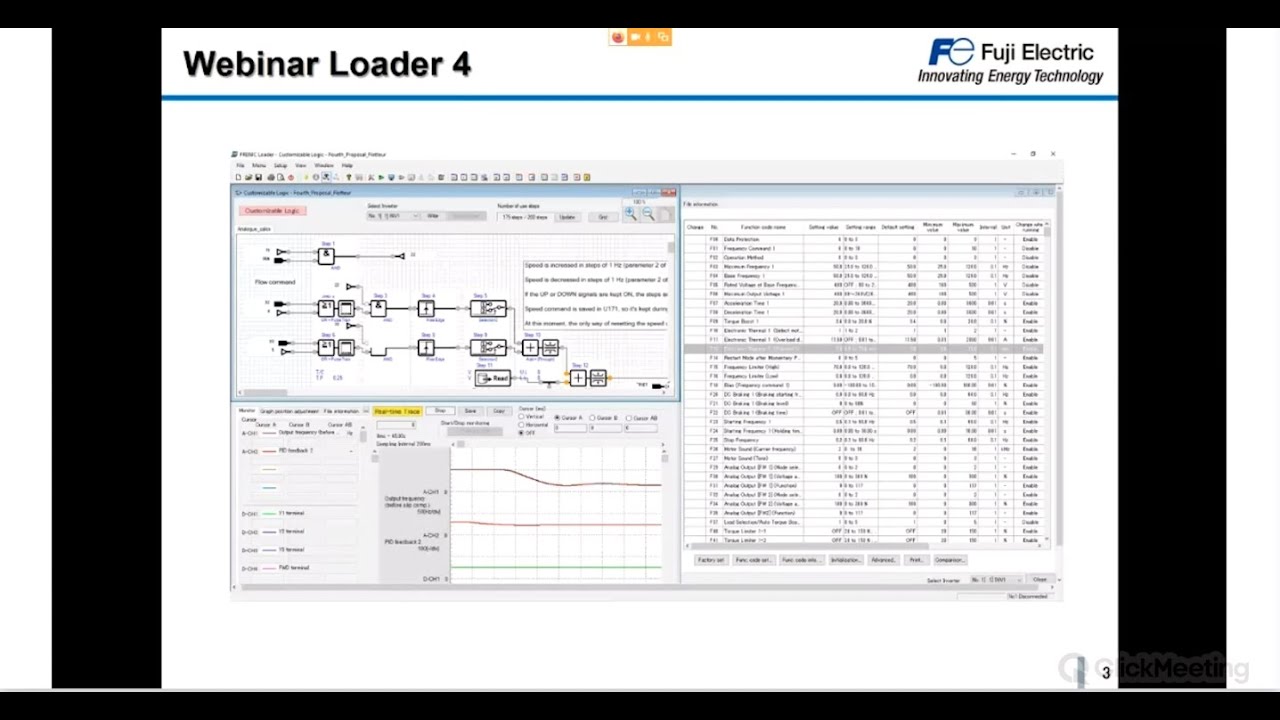Select the Cursor AB radio button

pos(629,418)
